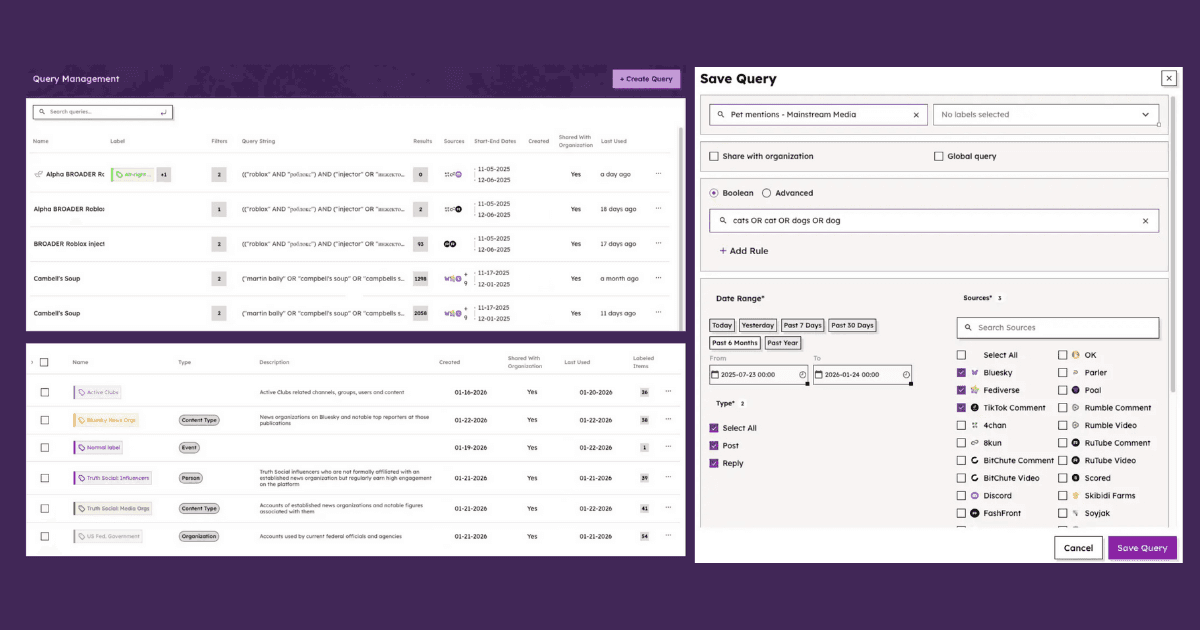Screen dimensions: 1200x630
Task: Check the Soyjak source checkbox
Action: click(1063, 513)
